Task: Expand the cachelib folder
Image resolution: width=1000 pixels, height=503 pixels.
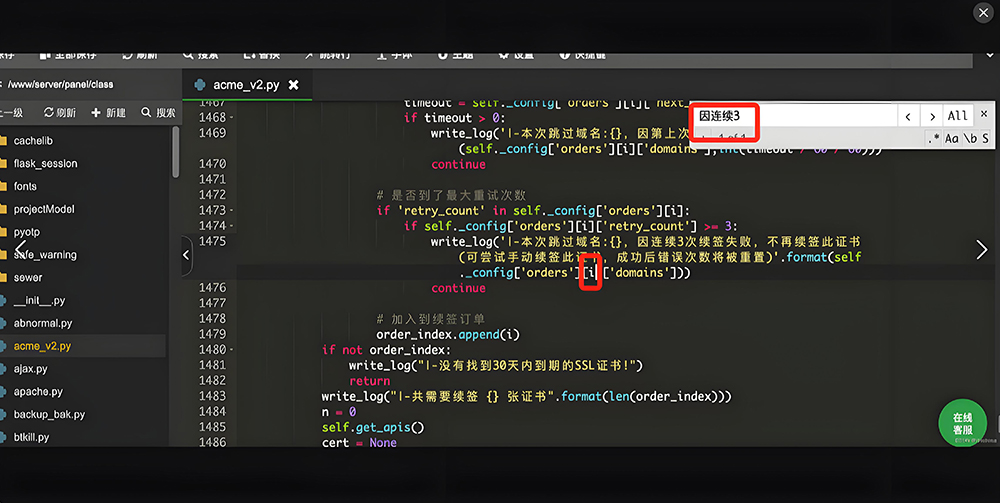Action: point(34,141)
